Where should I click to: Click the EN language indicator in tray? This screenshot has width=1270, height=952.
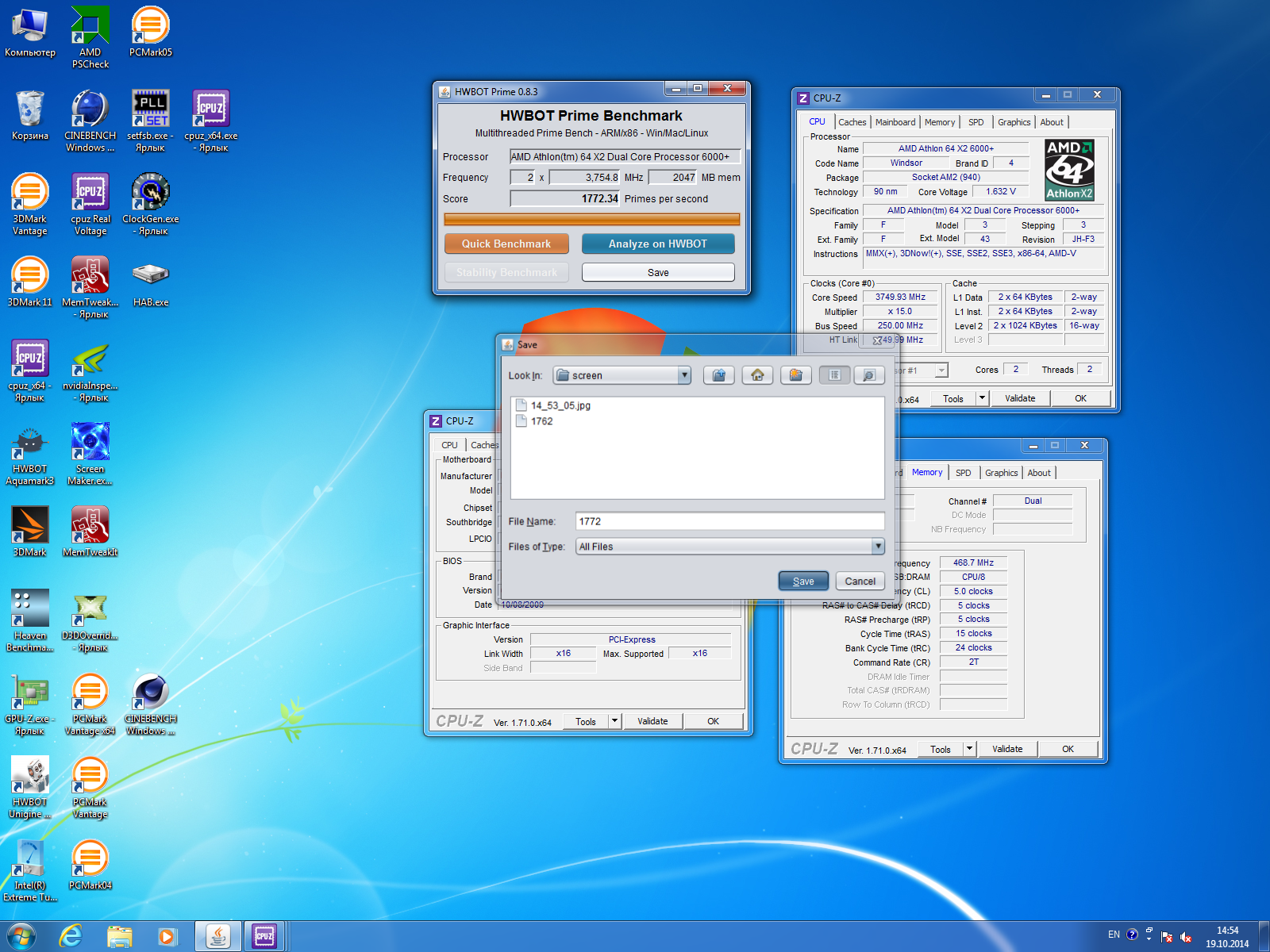1114,935
